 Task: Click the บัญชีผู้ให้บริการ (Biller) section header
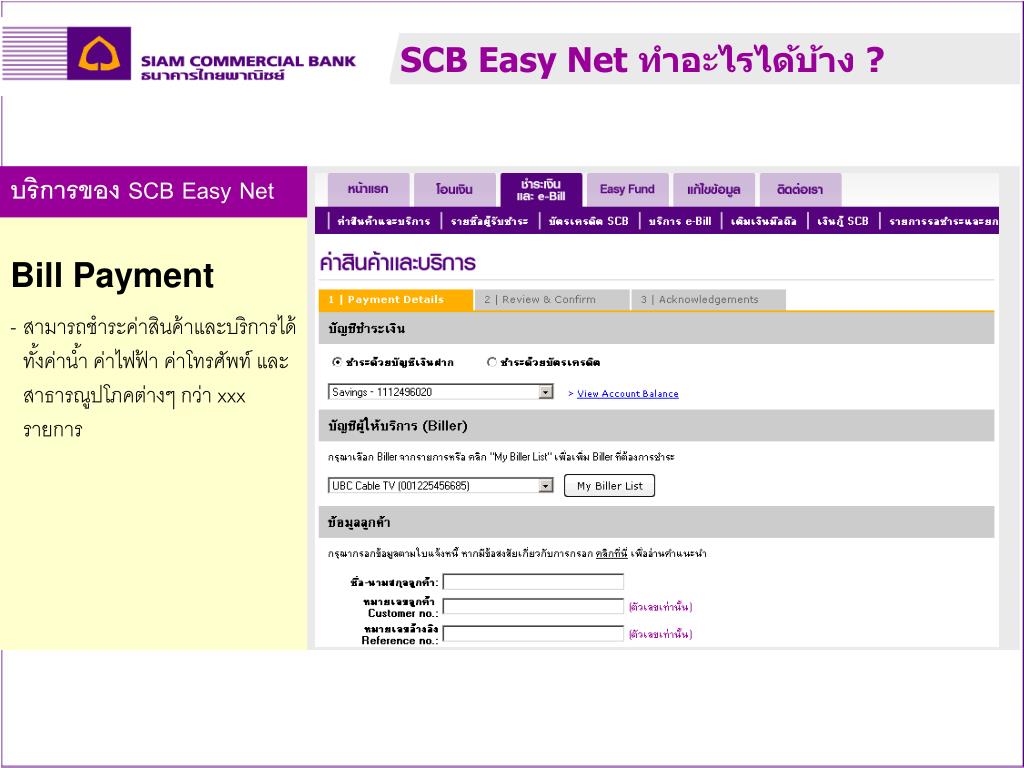coord(656,426)
